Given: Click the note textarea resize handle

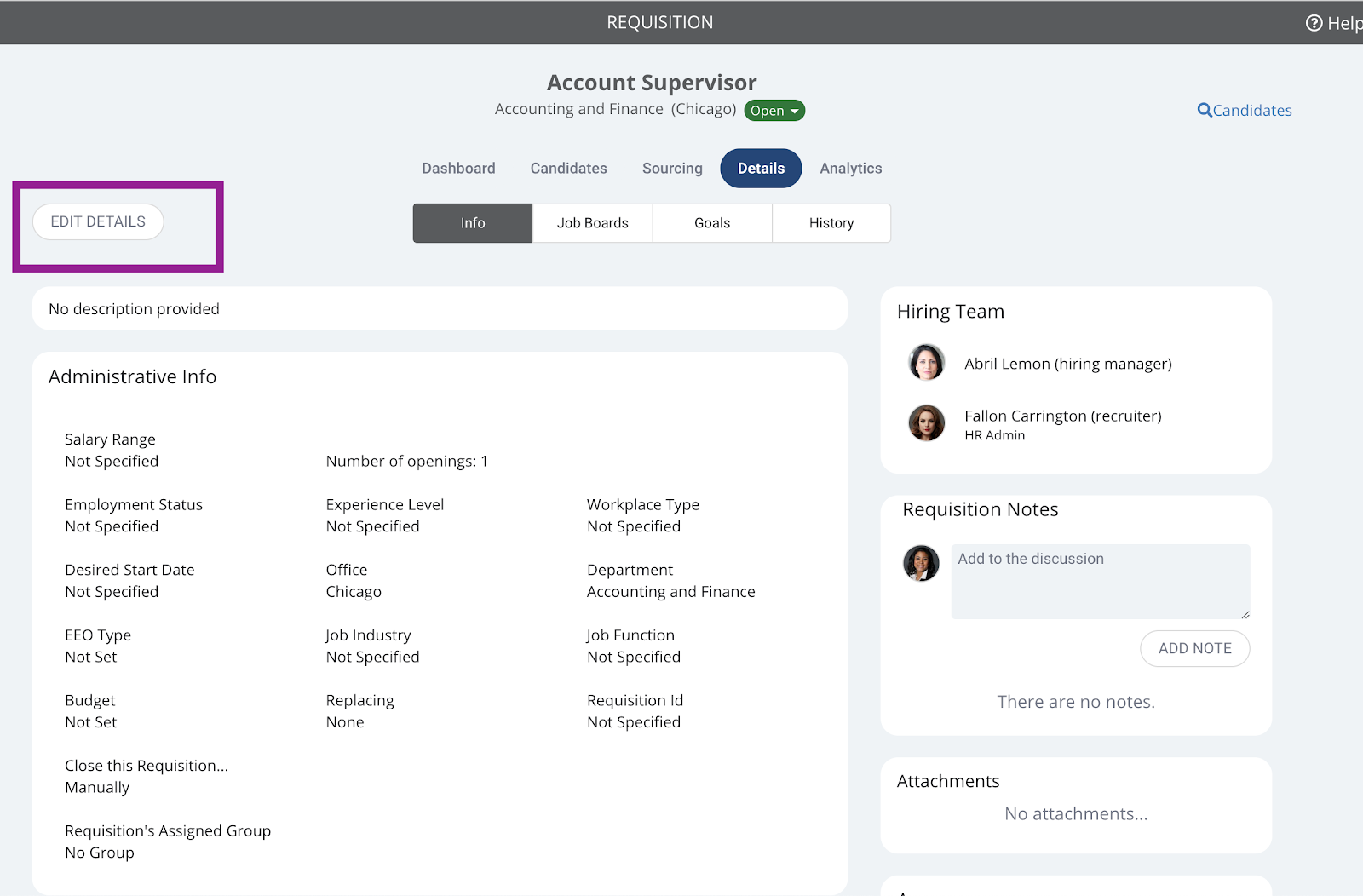Looking at the screenshot, I should click(x=1245, y=613).
